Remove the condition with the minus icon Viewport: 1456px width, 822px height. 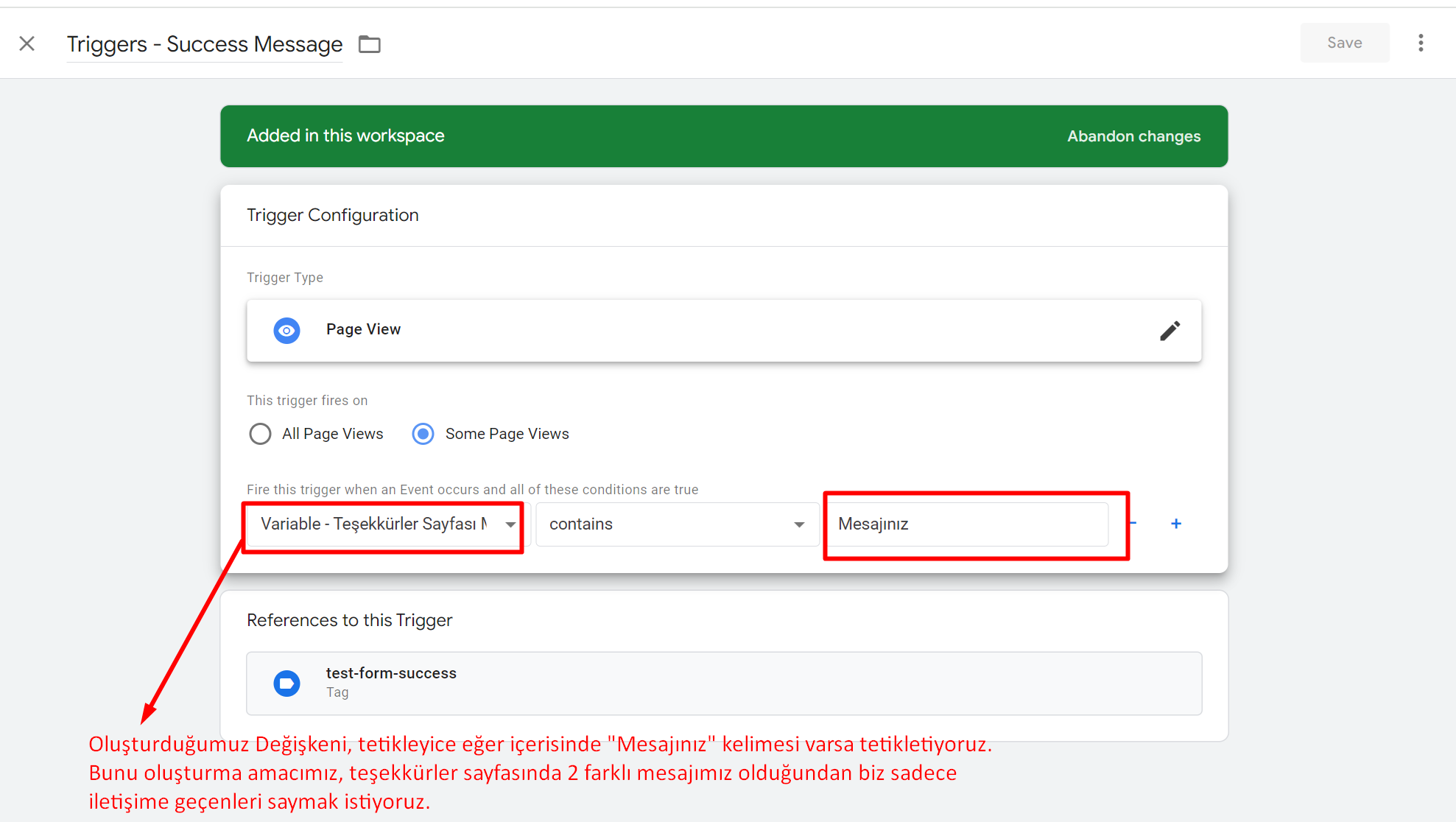tap(1133, 524)
